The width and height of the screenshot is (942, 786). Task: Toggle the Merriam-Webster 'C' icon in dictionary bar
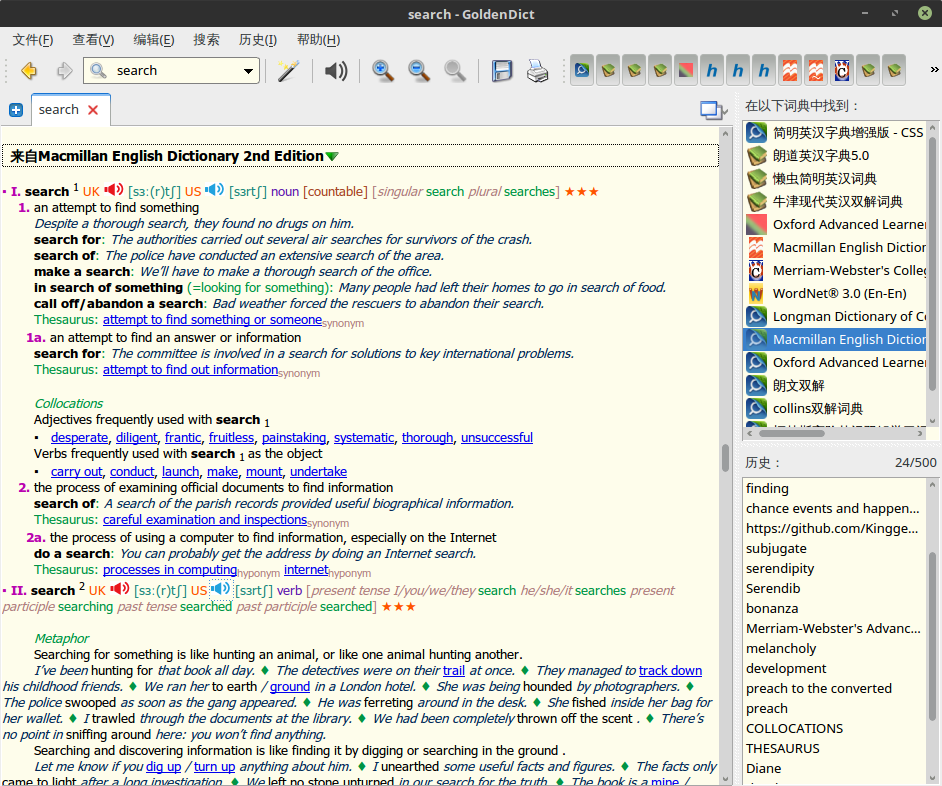841,70
